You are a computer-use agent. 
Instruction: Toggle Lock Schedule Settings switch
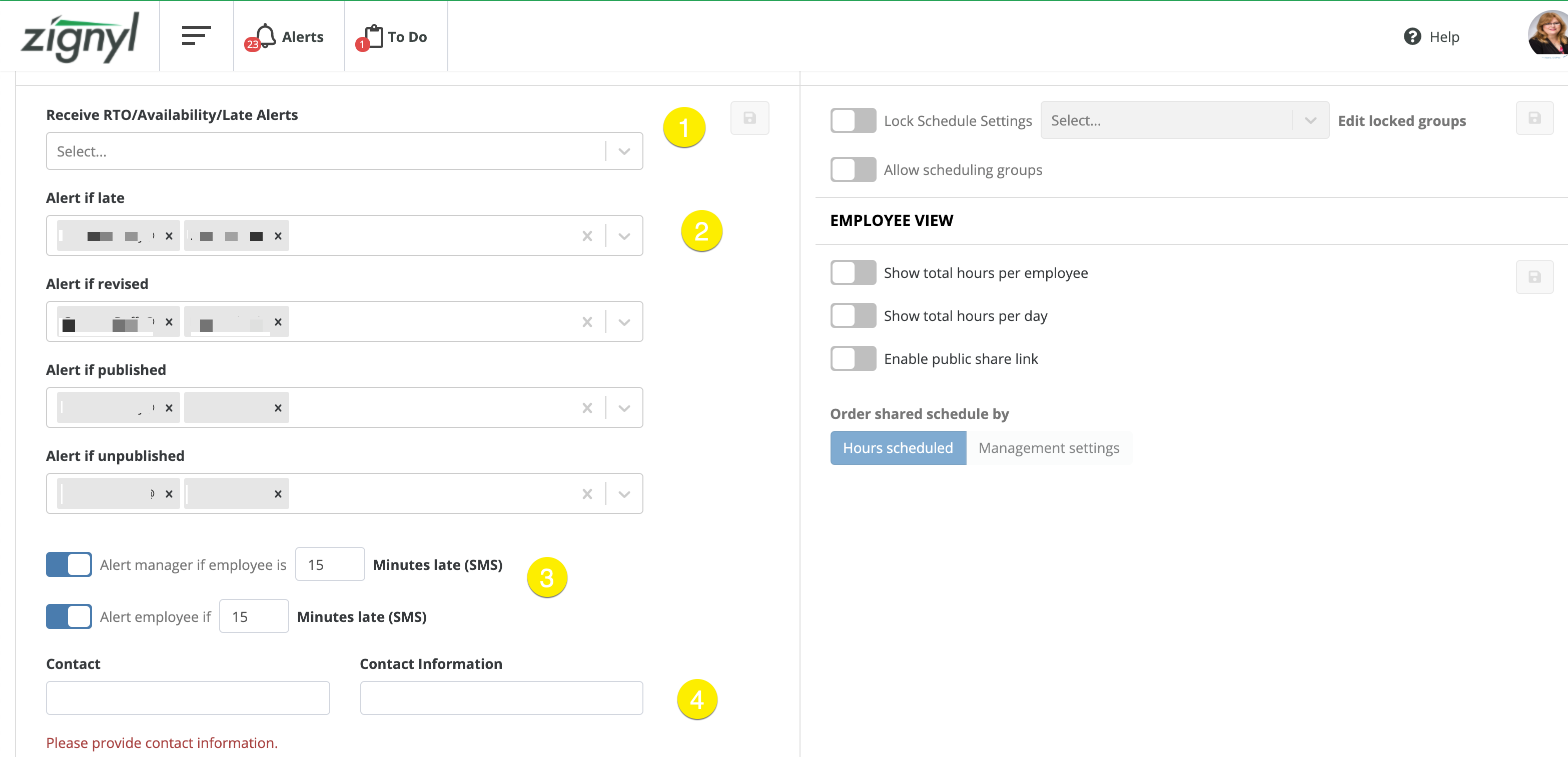tap(853, 120)
